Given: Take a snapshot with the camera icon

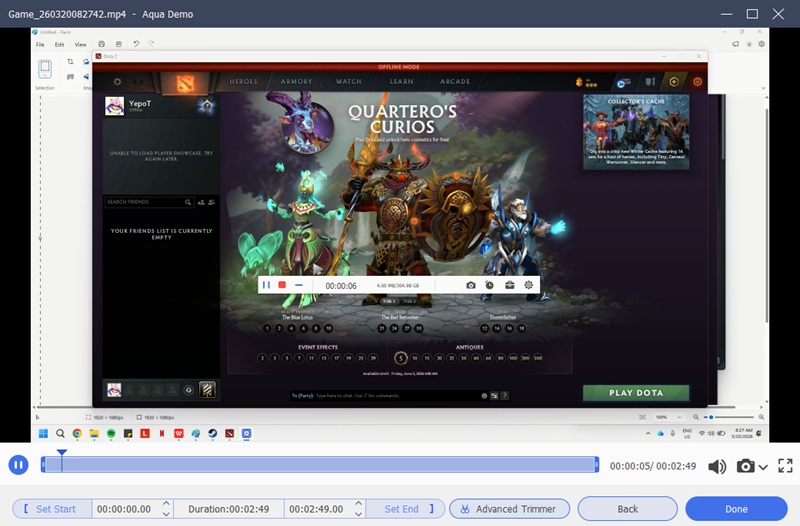Looking at the screenshot, I should (x=745, y=466).
